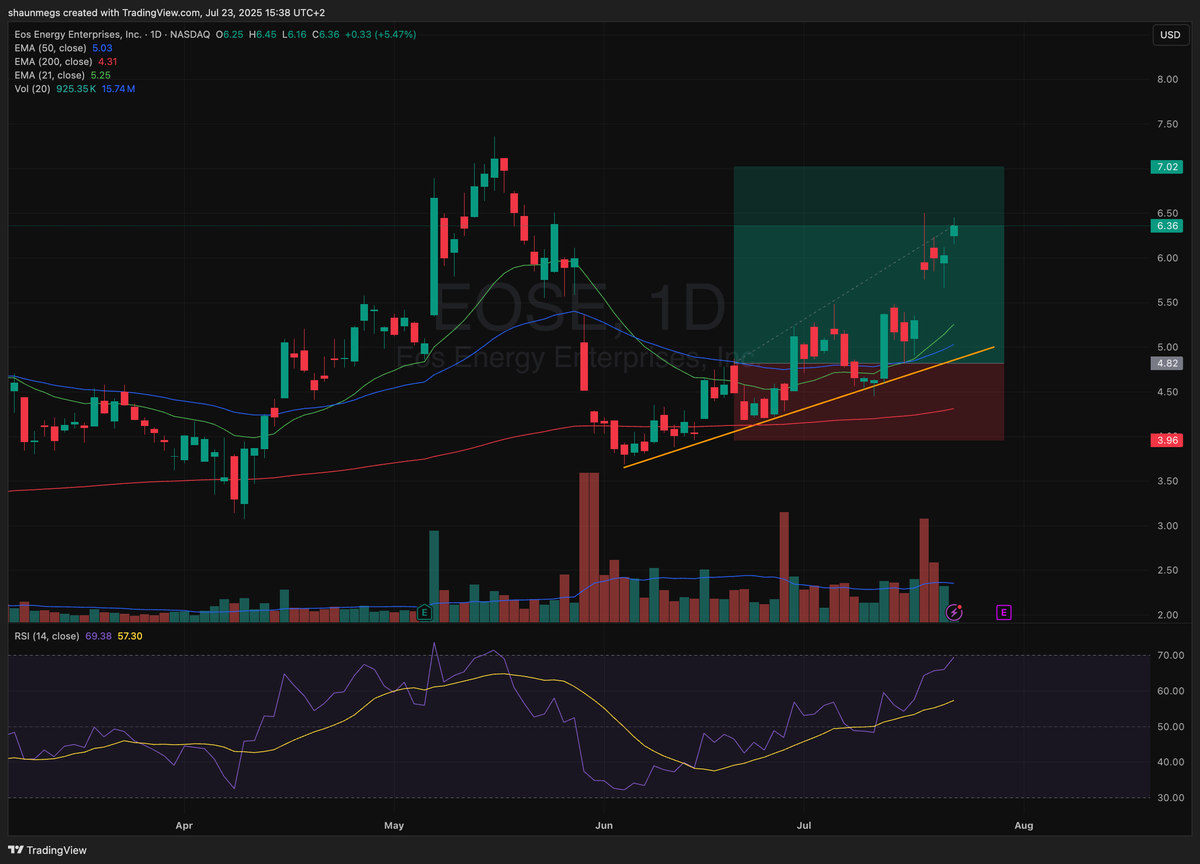Select the red stop zone of long position
Image resolution: width=1200 pixels, height=864 pixels.
868,402
